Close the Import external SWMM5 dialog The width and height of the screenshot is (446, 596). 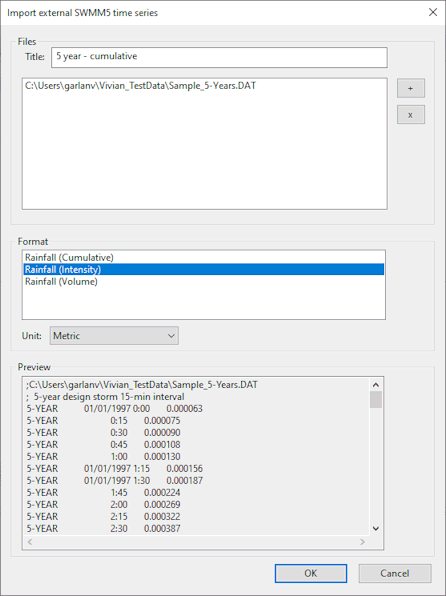click(433, 12)
